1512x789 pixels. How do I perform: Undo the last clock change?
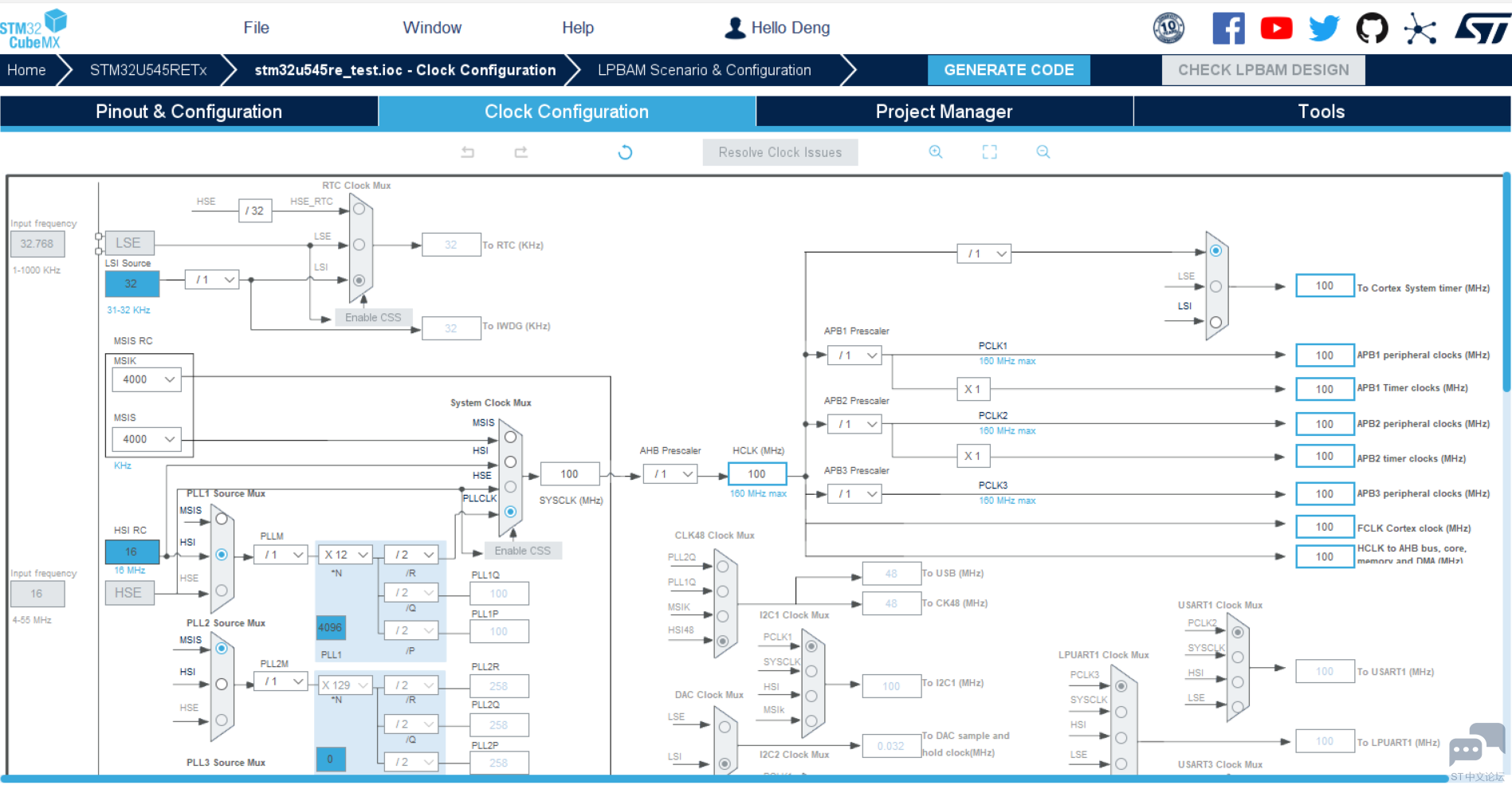(468, 152)
